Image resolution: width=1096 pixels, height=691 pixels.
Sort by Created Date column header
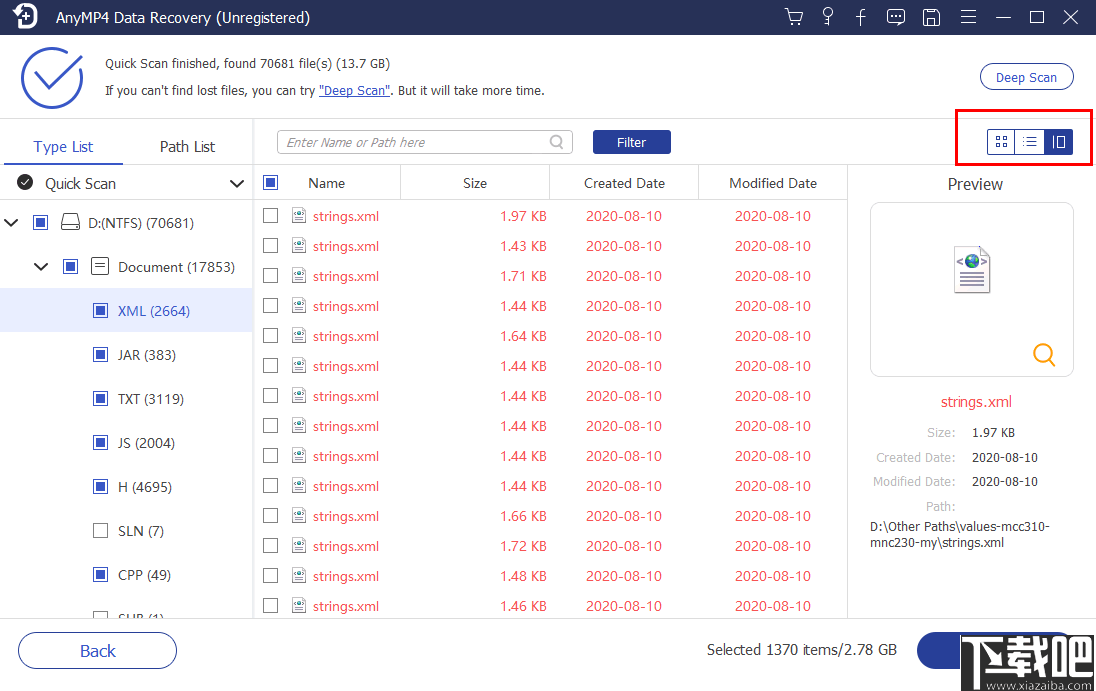click(624, 183)
